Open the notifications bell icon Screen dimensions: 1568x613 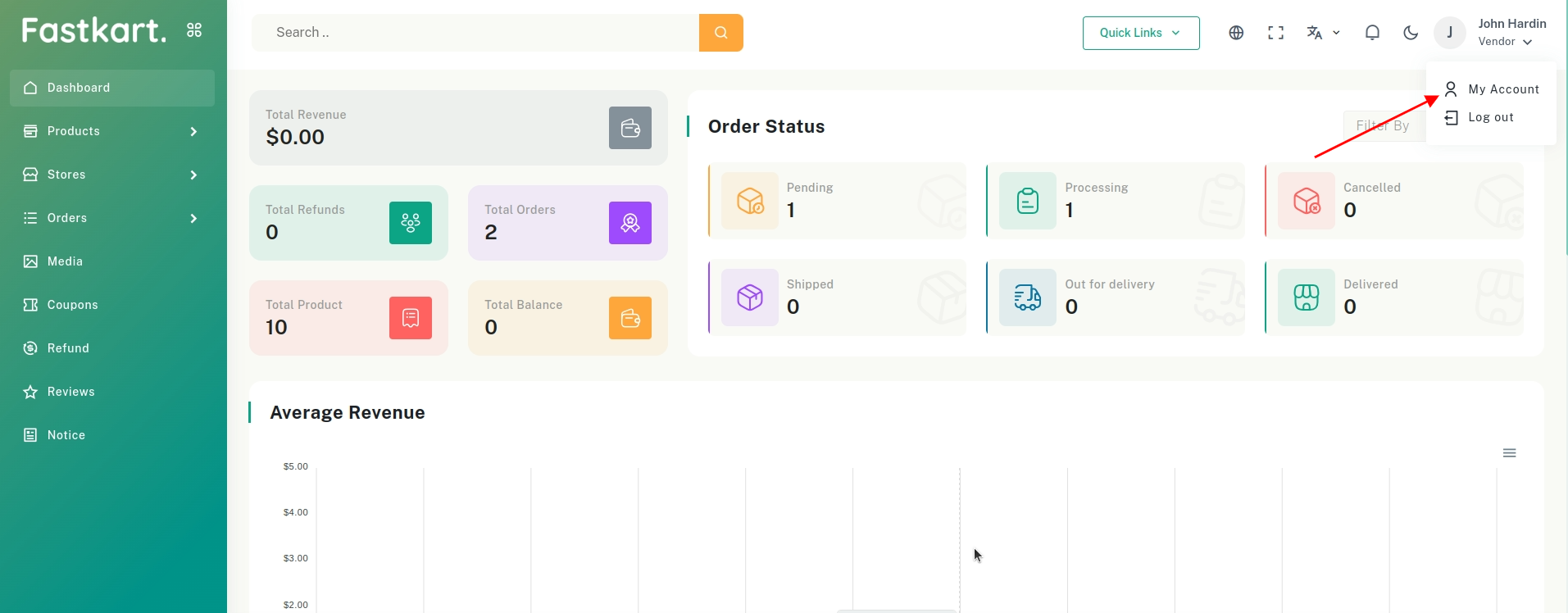[1371, 33]
